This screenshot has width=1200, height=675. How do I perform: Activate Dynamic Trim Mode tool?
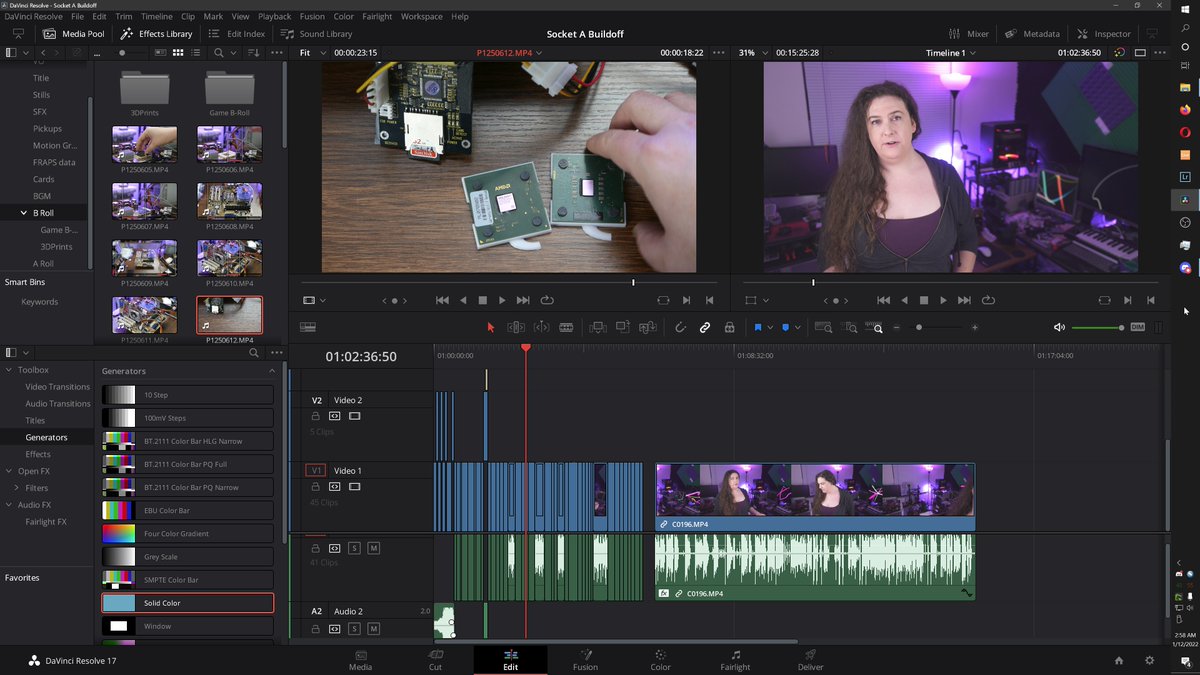click(541, 327)
